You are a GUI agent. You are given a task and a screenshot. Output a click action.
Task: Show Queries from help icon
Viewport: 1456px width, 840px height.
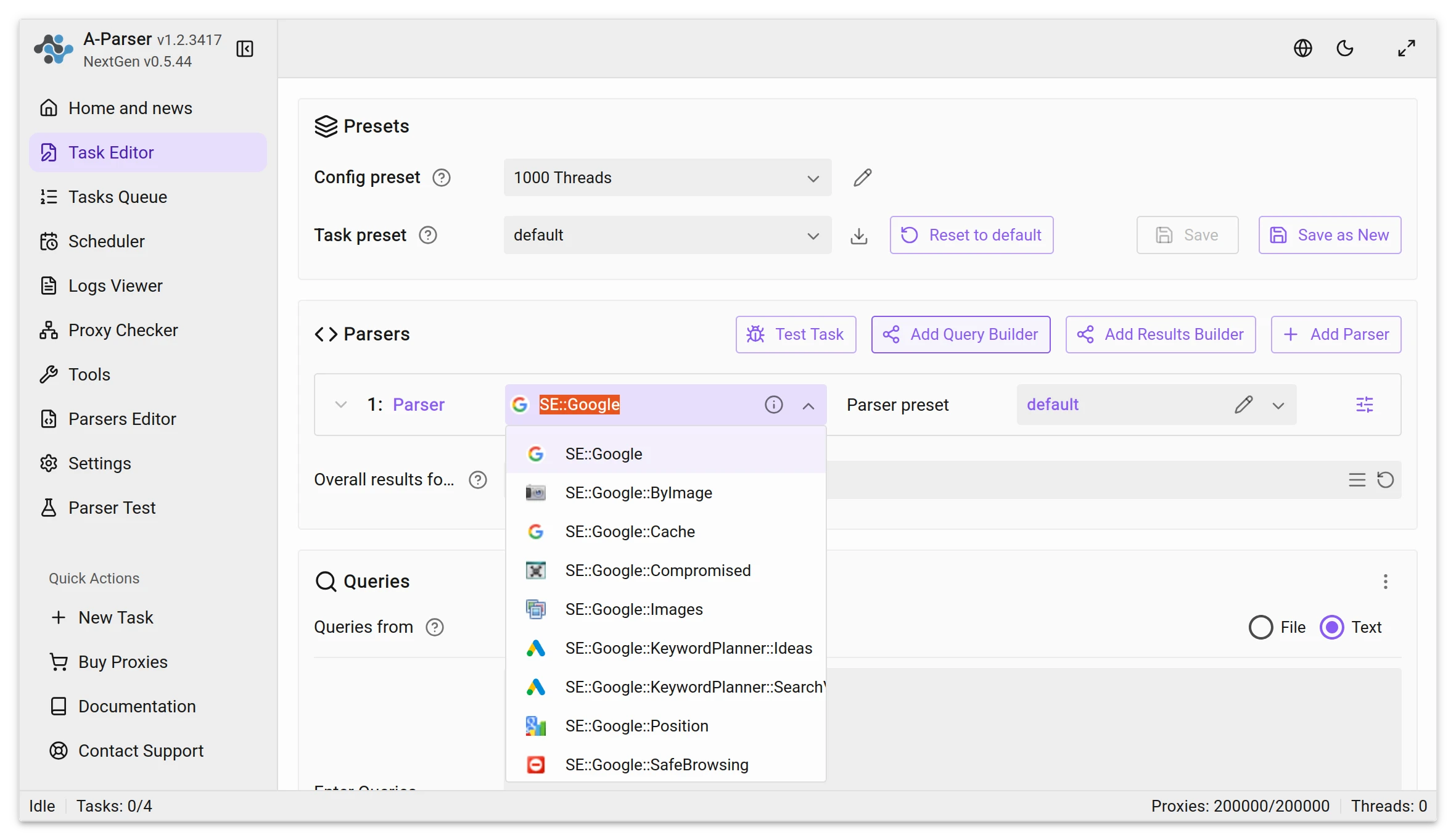coord(435,627)
